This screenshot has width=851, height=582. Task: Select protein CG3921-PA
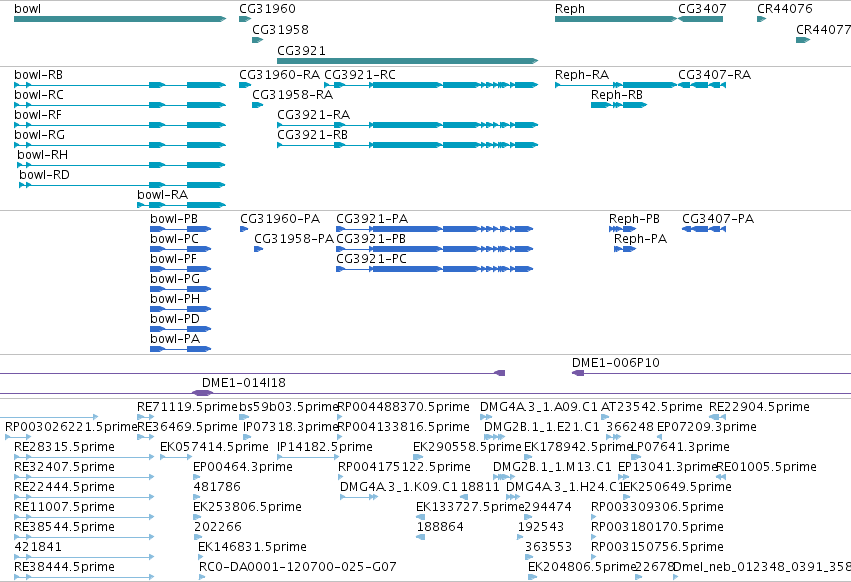coord(434,229)
